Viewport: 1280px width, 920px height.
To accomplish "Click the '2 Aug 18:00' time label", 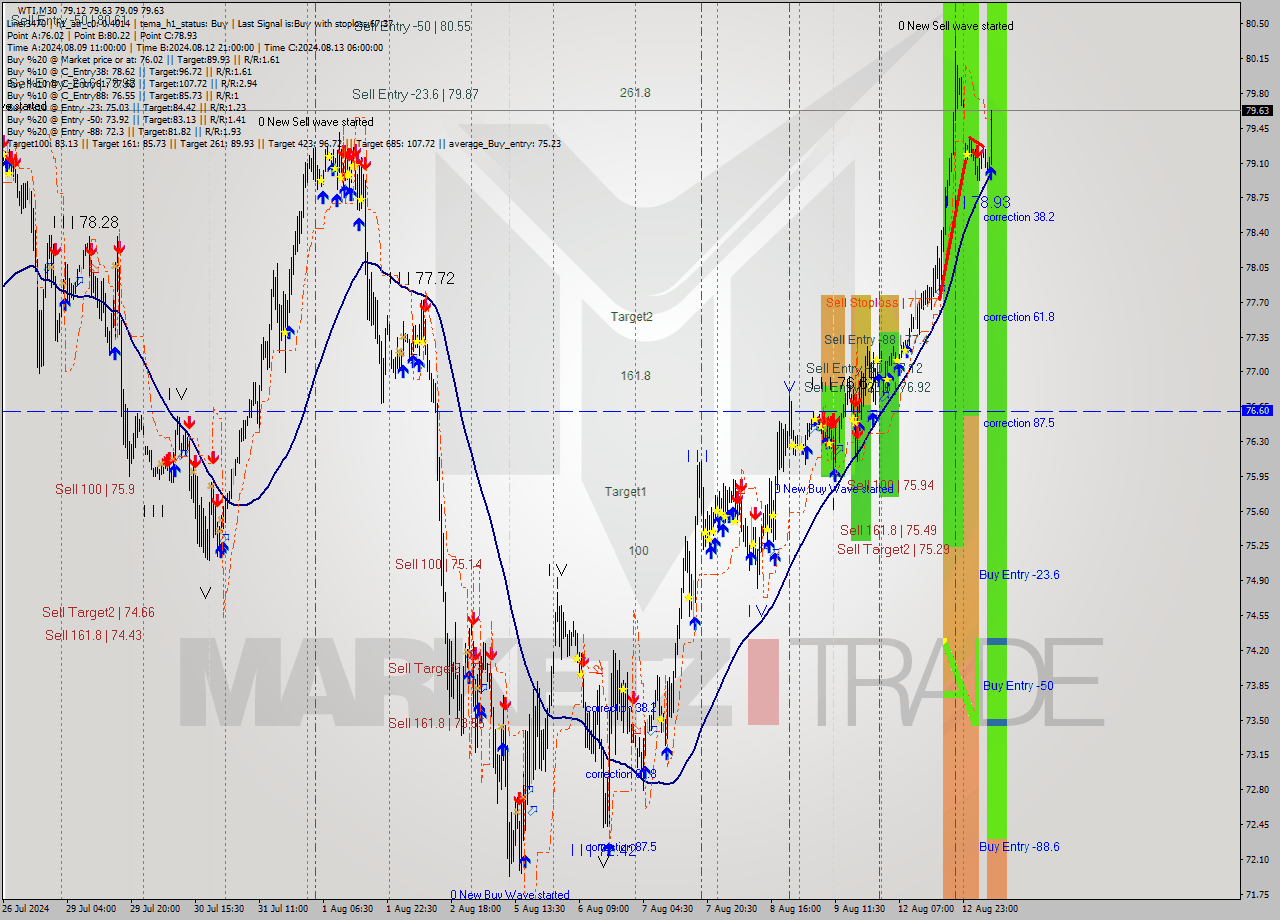I will pyautogui.click(x=475, y=909).
